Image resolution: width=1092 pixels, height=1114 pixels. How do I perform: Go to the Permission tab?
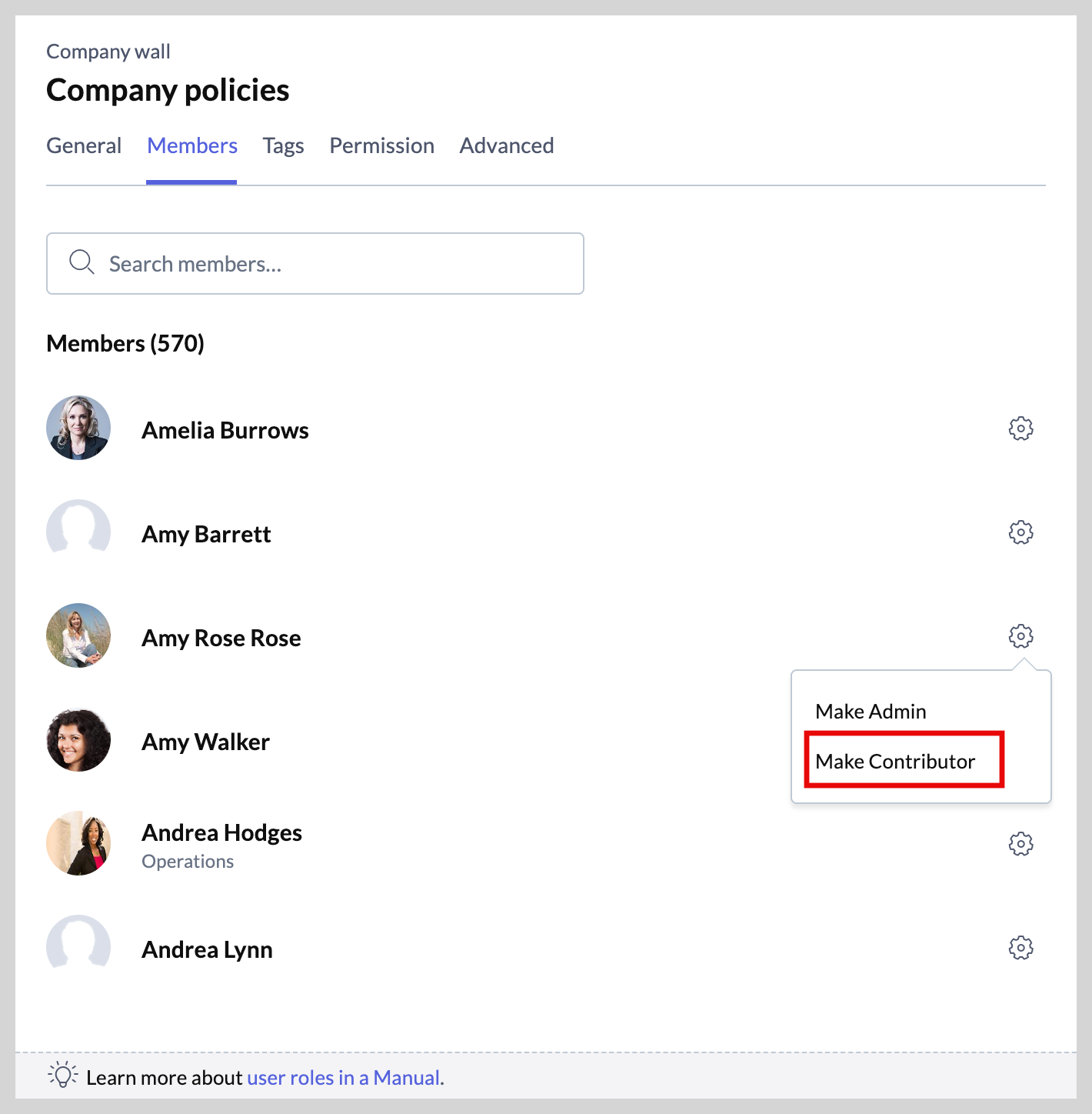pyautogui.click(x=381, y=145)
